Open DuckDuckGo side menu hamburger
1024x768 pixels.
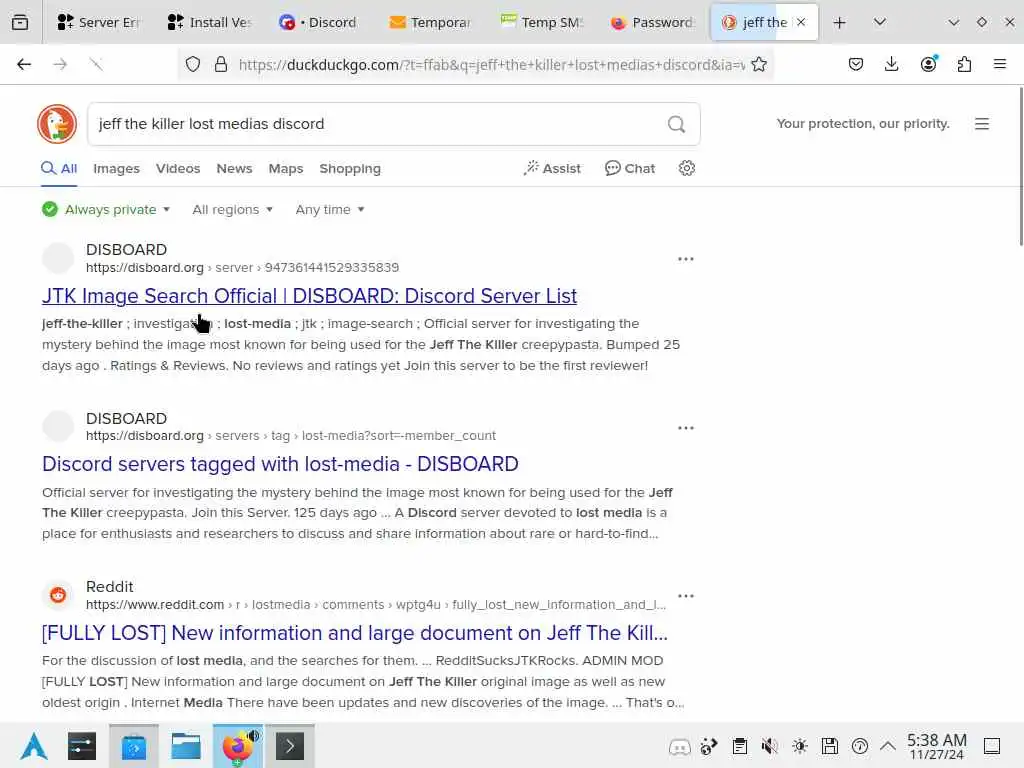click(982, 123)
